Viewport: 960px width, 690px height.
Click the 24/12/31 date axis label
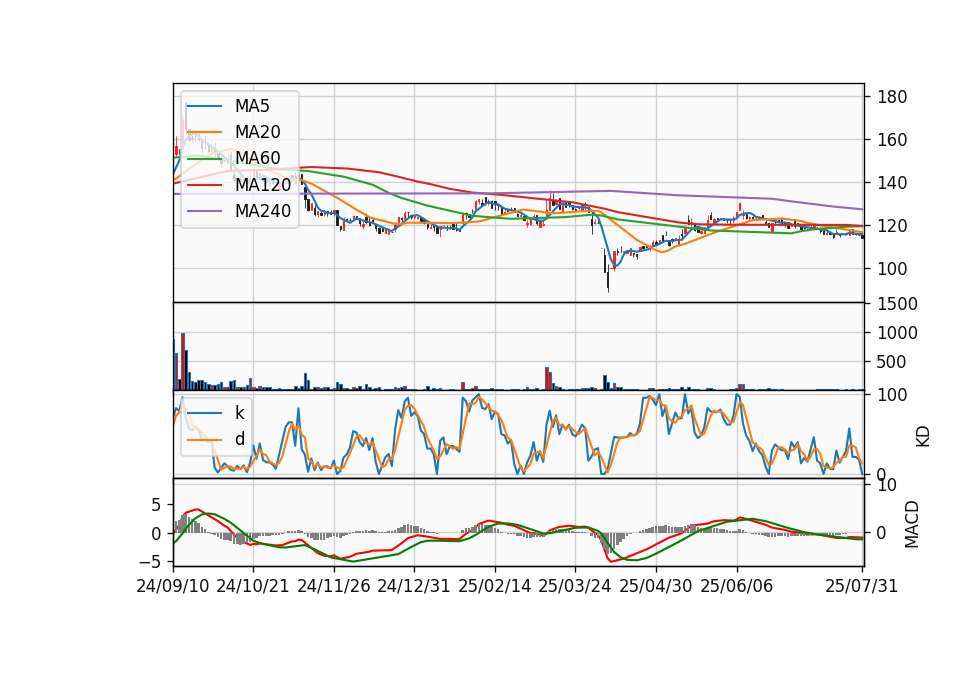coord(414,586)
